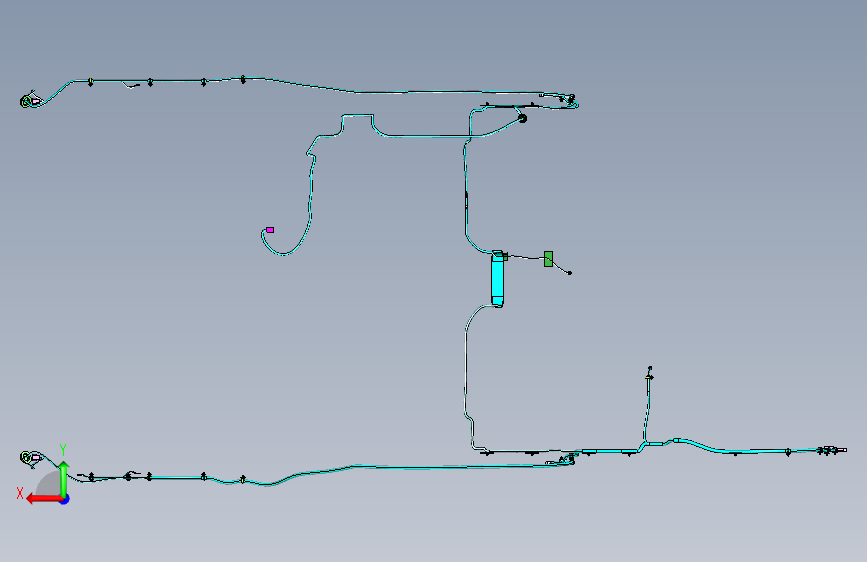The height and width of the screenshot is (562, 867).
Task: Click the green 'Y' axis label
Action: pos(63,450)
